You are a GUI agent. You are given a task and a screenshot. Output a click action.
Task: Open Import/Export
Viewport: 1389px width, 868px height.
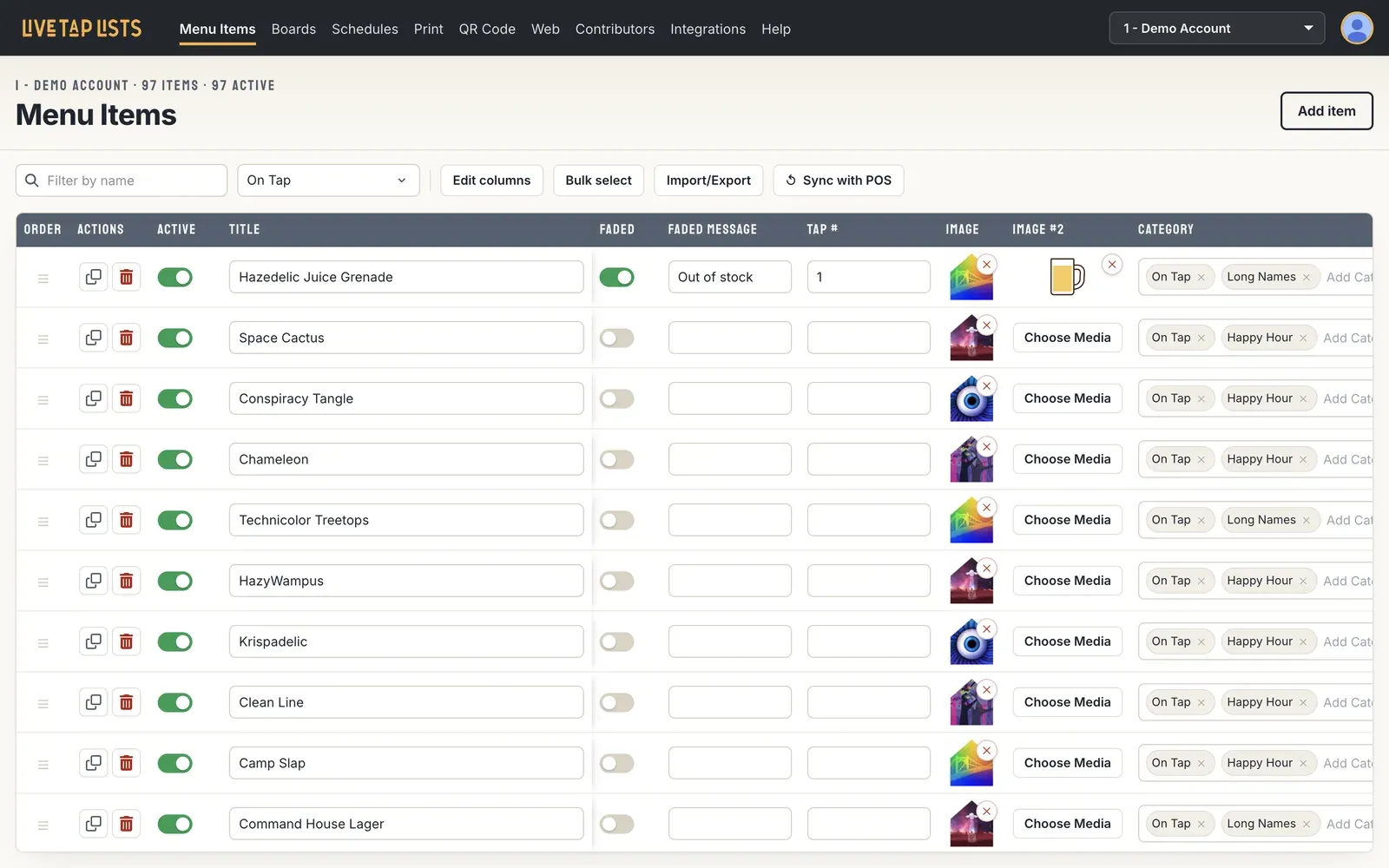tap(708, 181)
